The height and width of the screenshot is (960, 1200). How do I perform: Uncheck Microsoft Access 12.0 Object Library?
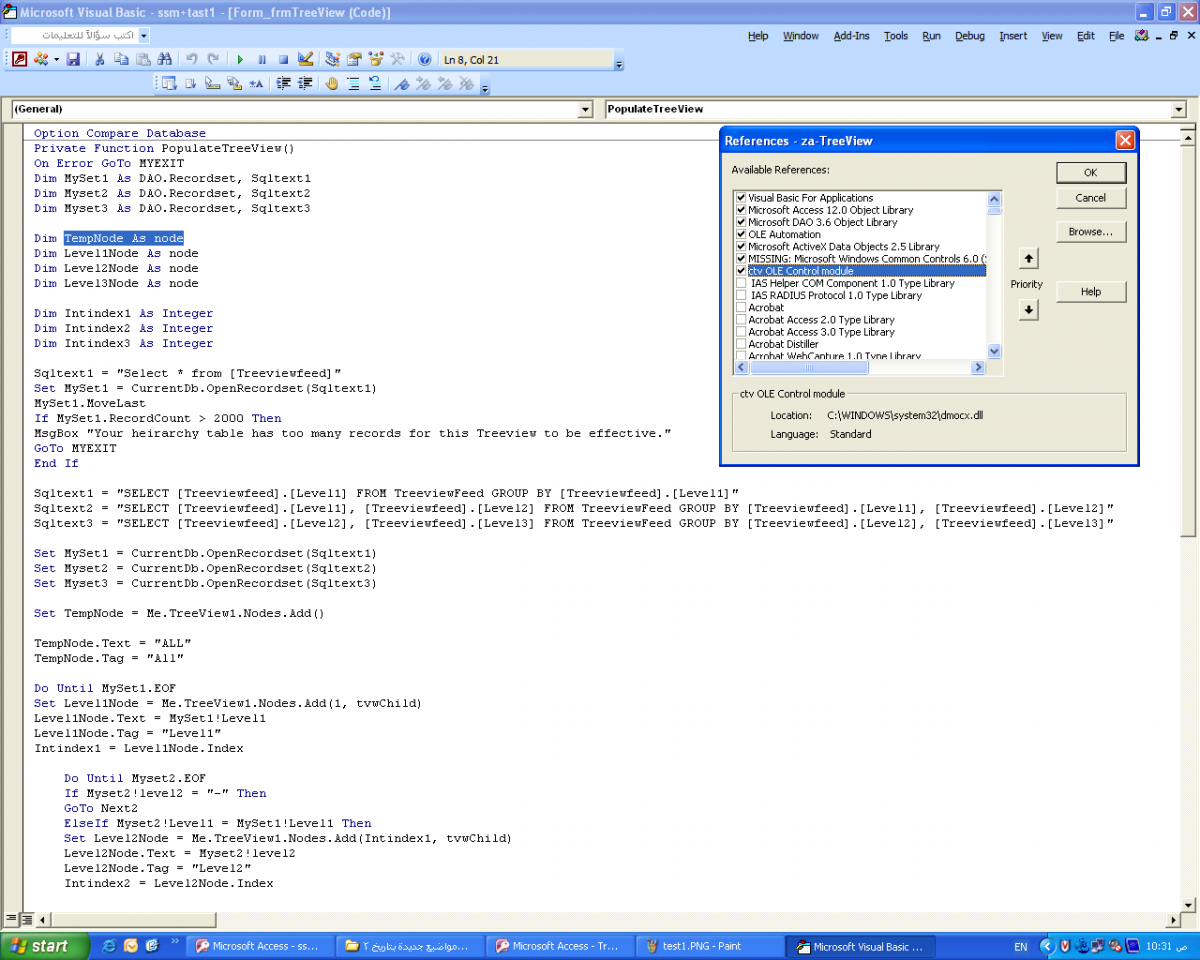(741, 210)
